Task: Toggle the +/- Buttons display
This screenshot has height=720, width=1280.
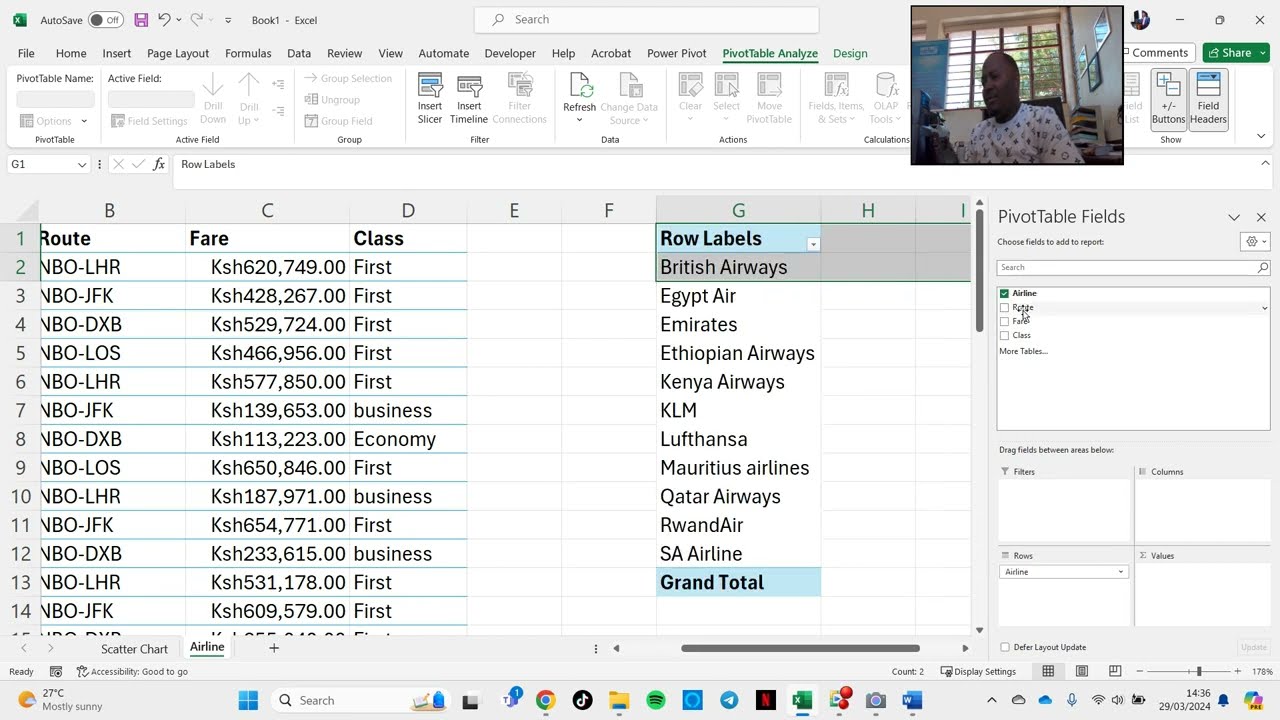Action: coord(1168,99)
